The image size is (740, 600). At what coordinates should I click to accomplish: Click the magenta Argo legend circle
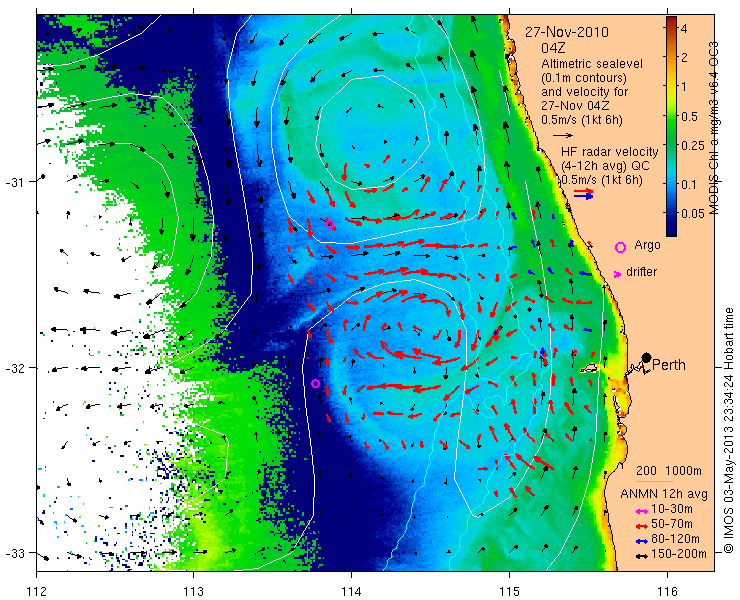pos(620,247)
